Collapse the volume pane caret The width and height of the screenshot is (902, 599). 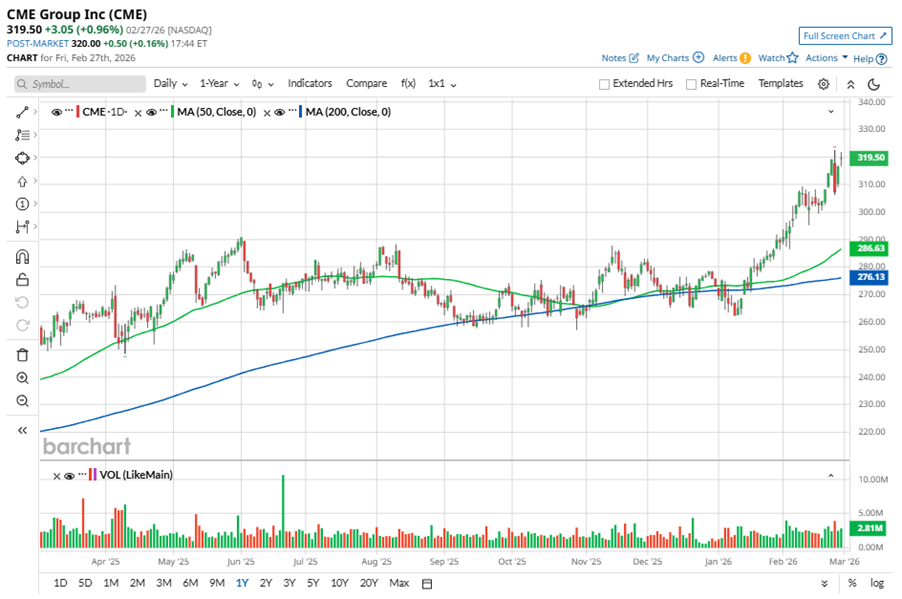tap(831, 476)
